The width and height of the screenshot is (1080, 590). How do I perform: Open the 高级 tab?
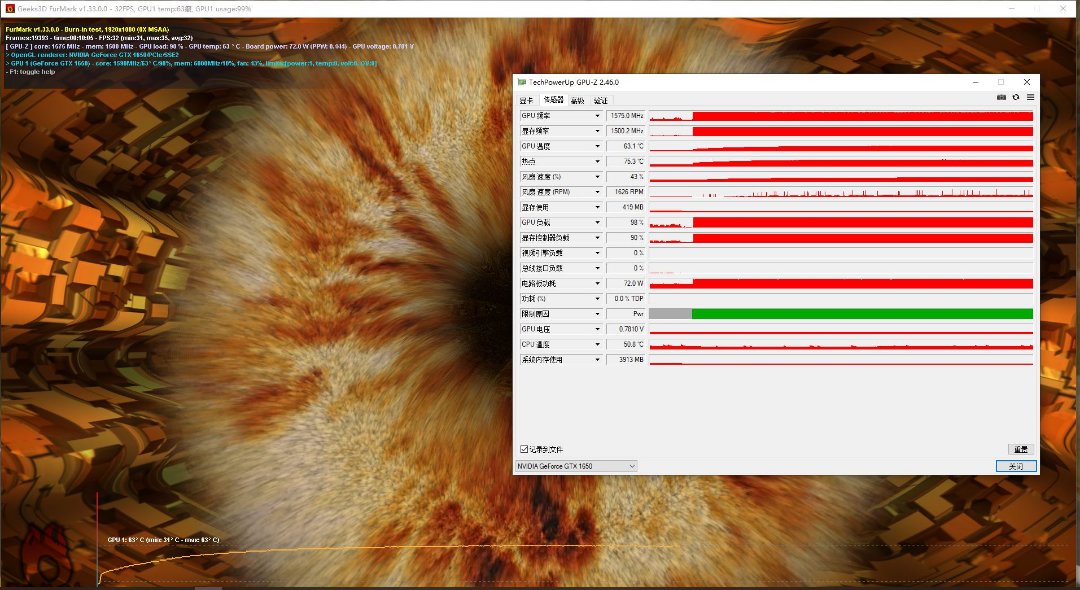[577, 101]
